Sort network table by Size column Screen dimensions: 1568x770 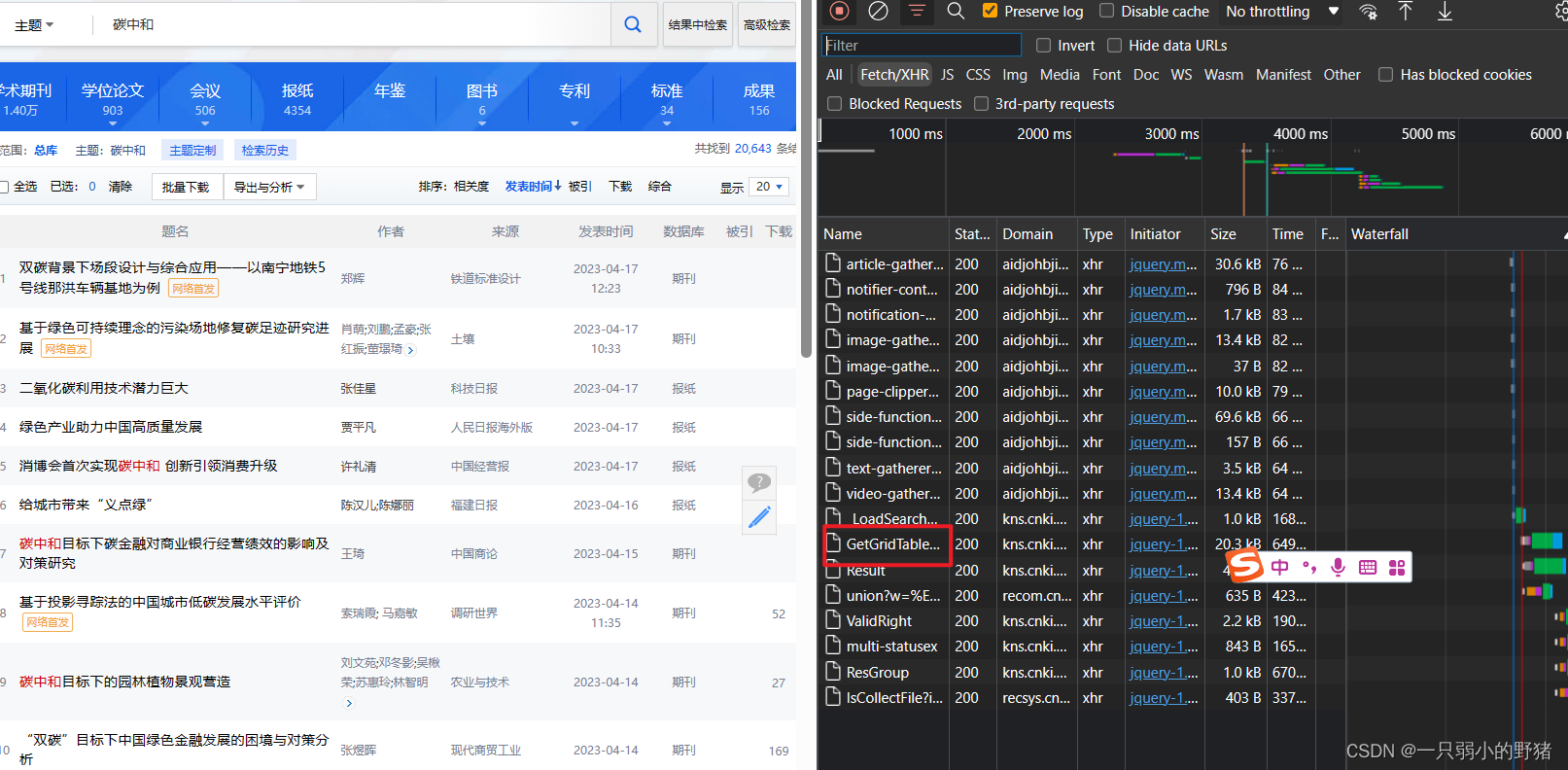point(1235,233)
